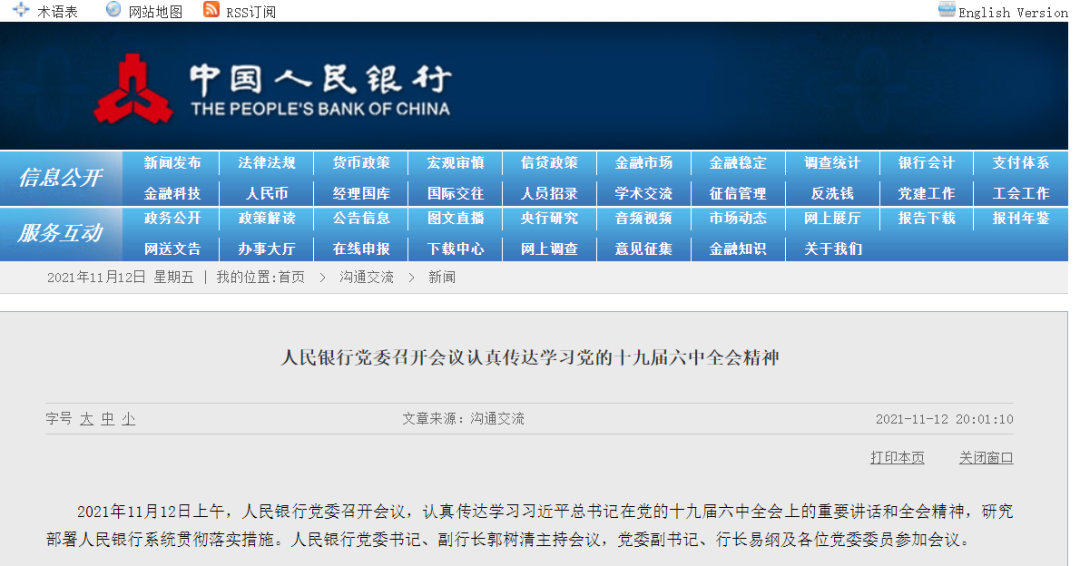The image size is (1080, 566).
Task: Select 金融市场 in the navigation
Action: [x=644, y=163]
